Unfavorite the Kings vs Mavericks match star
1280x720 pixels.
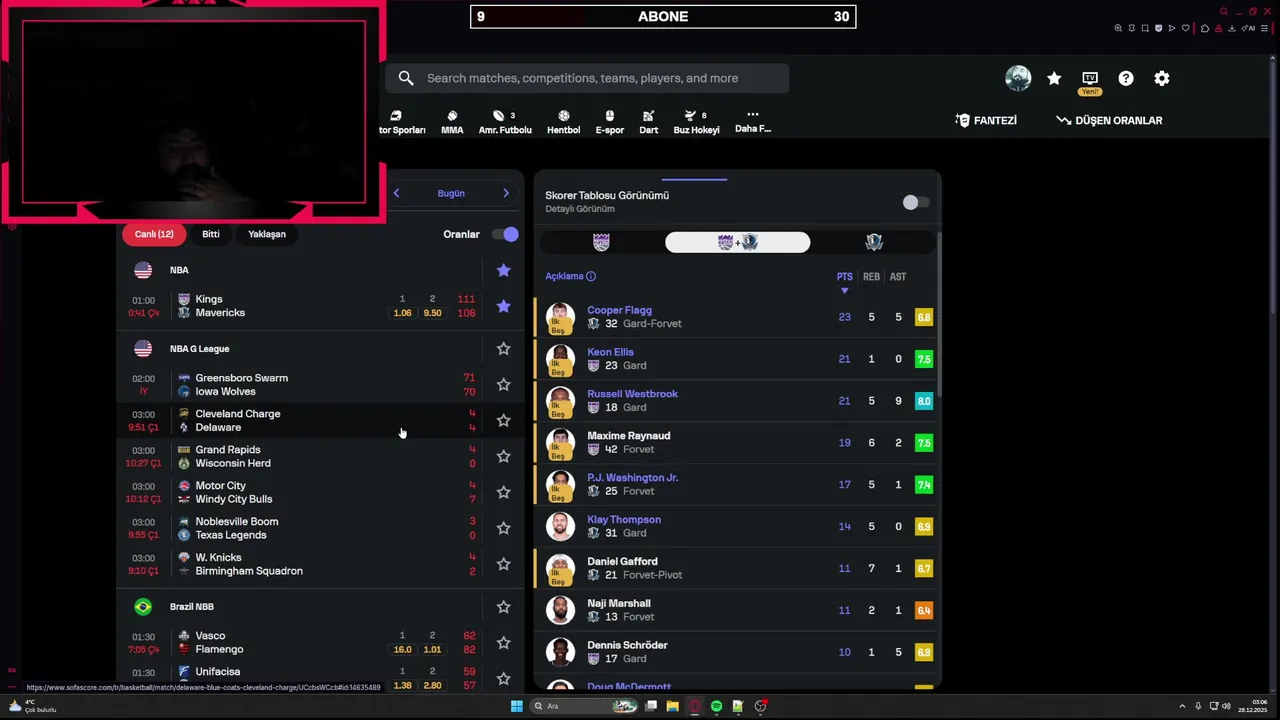click(x=503, y=306)
